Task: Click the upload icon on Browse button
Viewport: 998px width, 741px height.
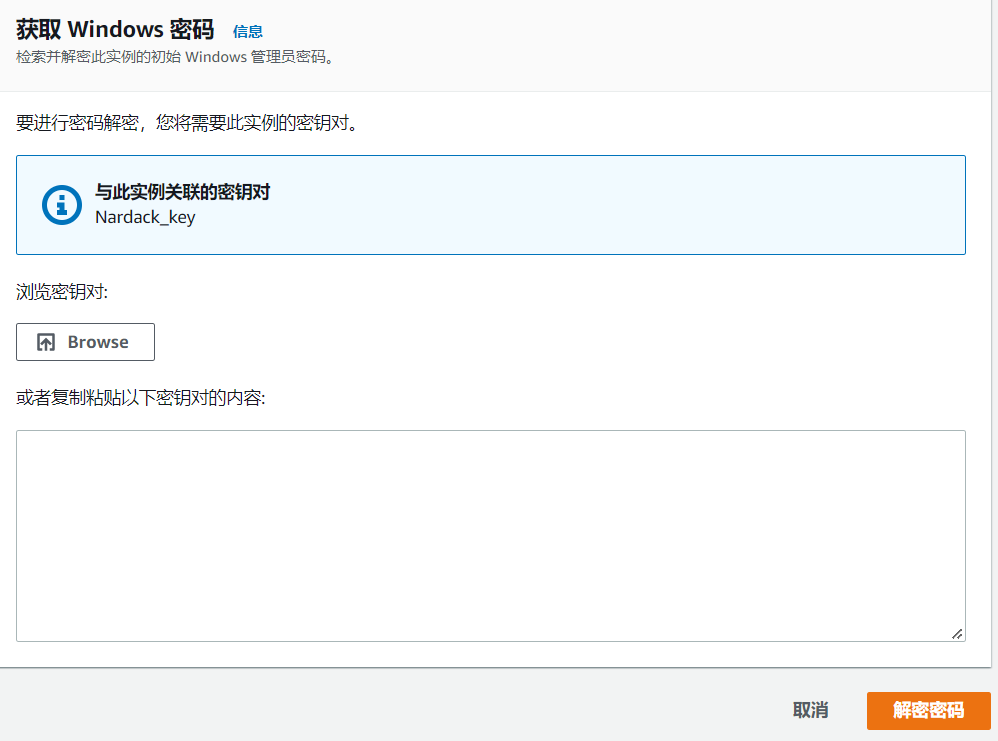Action: [x=46, y=342]
